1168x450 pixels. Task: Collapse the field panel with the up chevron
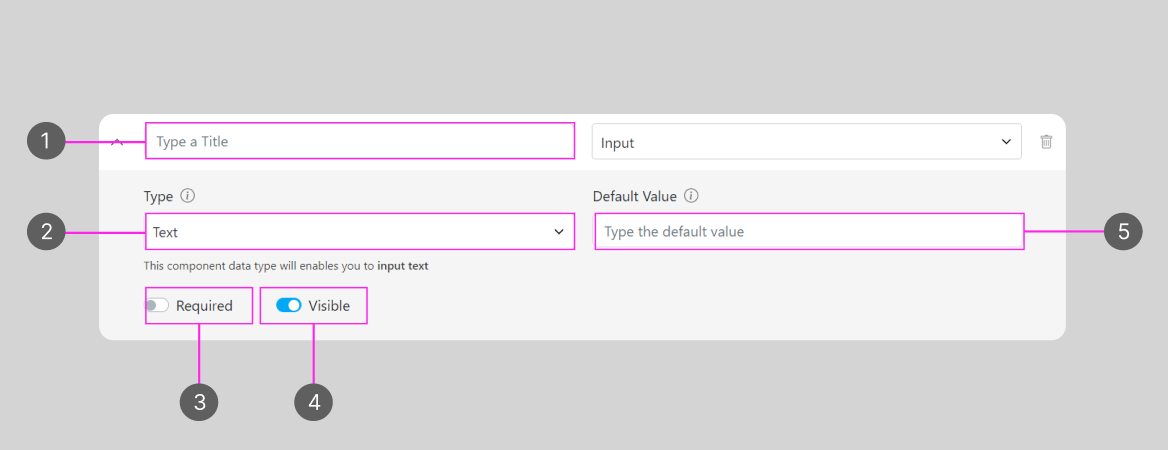pos(117,142)
